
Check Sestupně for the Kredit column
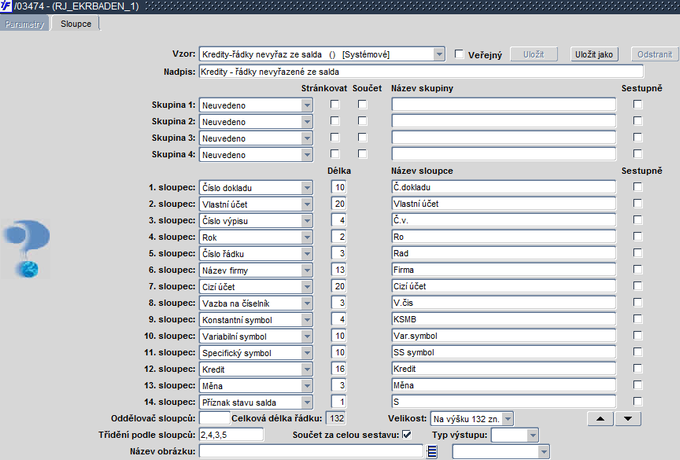pos(637,369)
